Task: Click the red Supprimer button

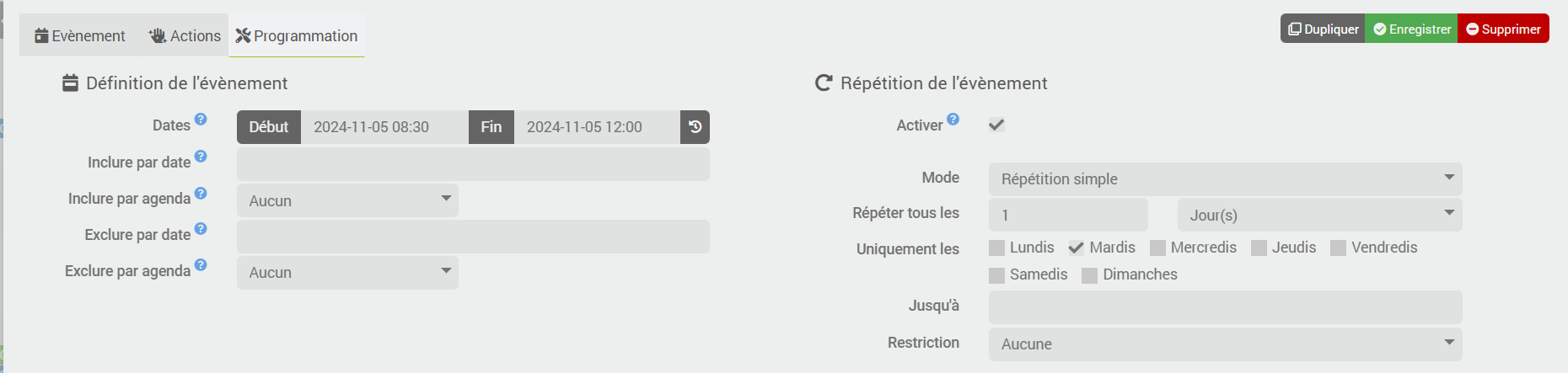Action: click(x=1504, y=29)
